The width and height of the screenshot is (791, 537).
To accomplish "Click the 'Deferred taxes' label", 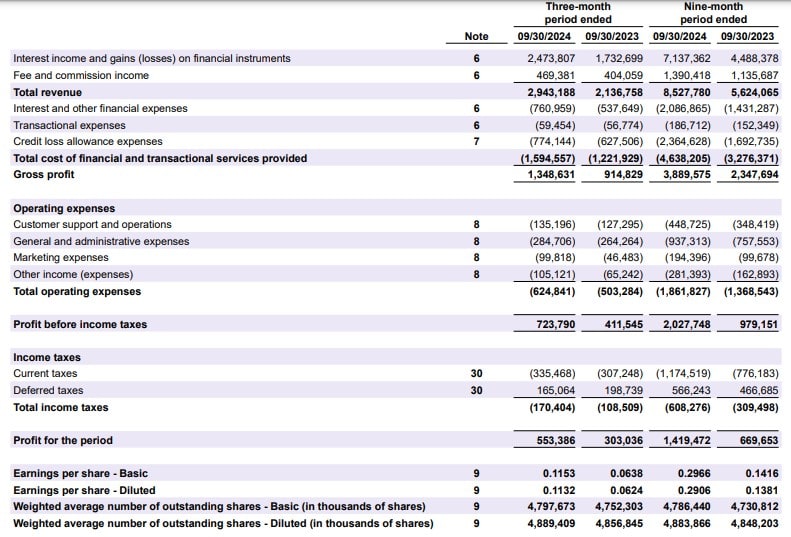I will click(48, 391).
